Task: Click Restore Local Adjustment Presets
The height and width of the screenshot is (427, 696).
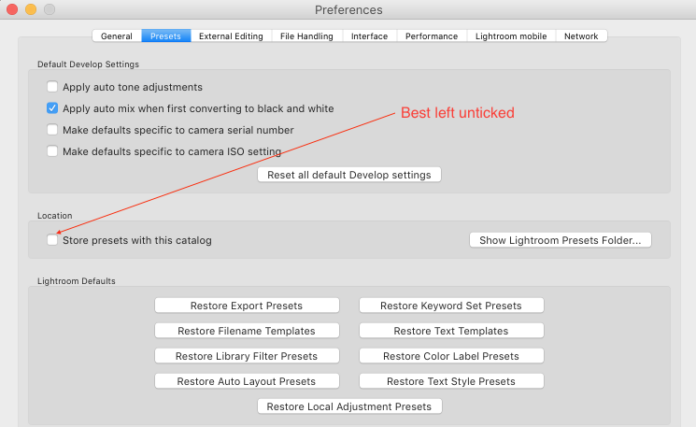Action: click(x=349, y=407)
